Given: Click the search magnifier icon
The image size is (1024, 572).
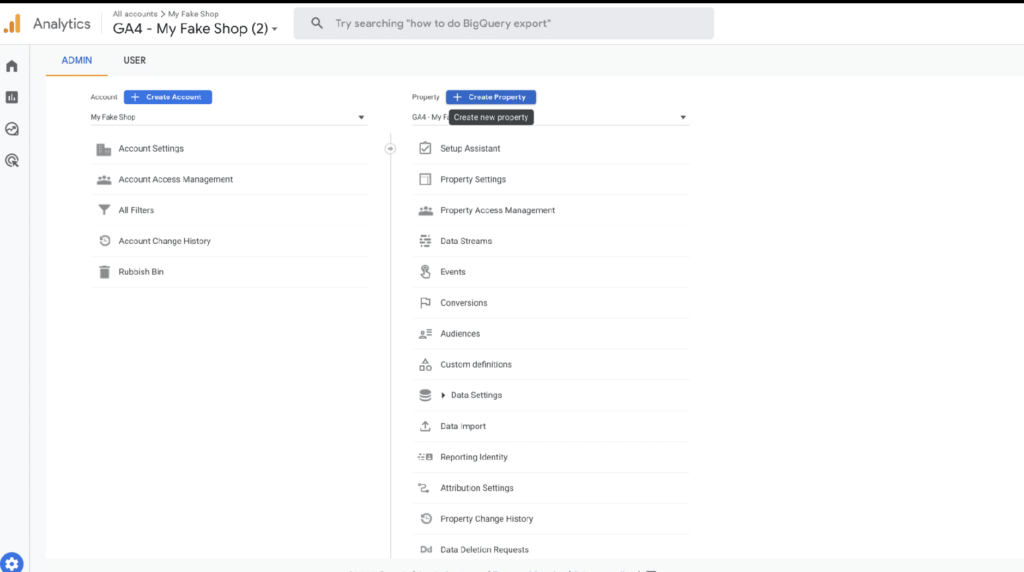Looking at the screenshot, I should coord(317,24).
